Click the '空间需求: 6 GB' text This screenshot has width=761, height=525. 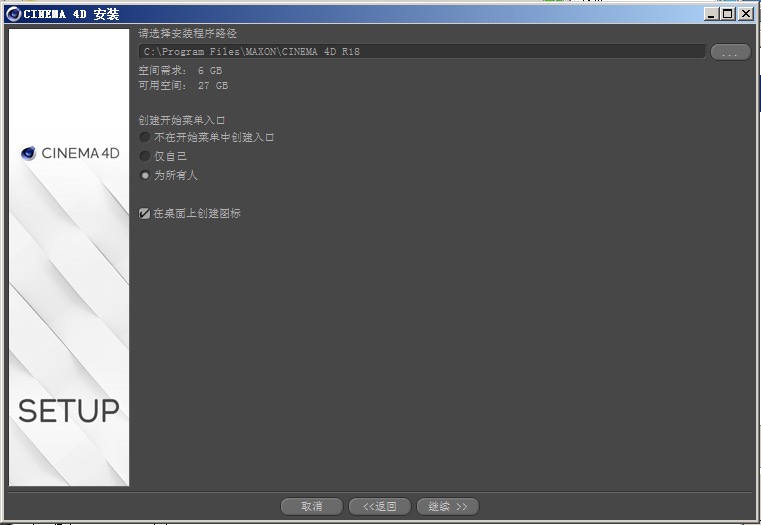point(180,70)
